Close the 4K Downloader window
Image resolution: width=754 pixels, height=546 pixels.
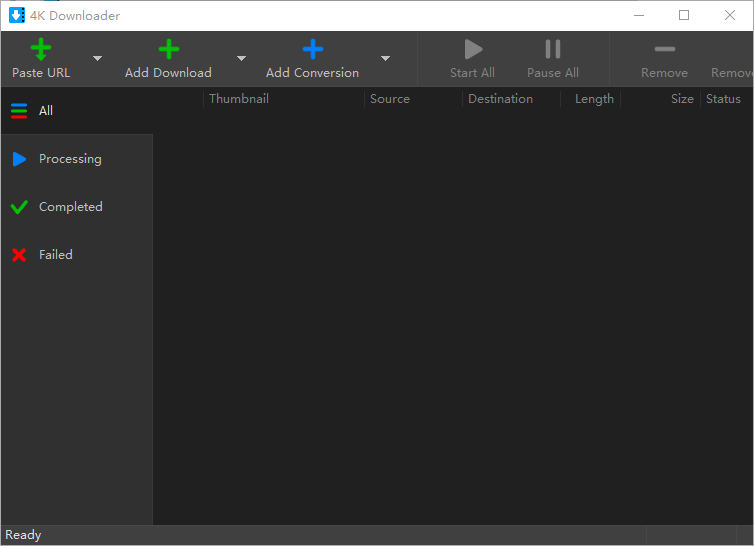point(729,15)
